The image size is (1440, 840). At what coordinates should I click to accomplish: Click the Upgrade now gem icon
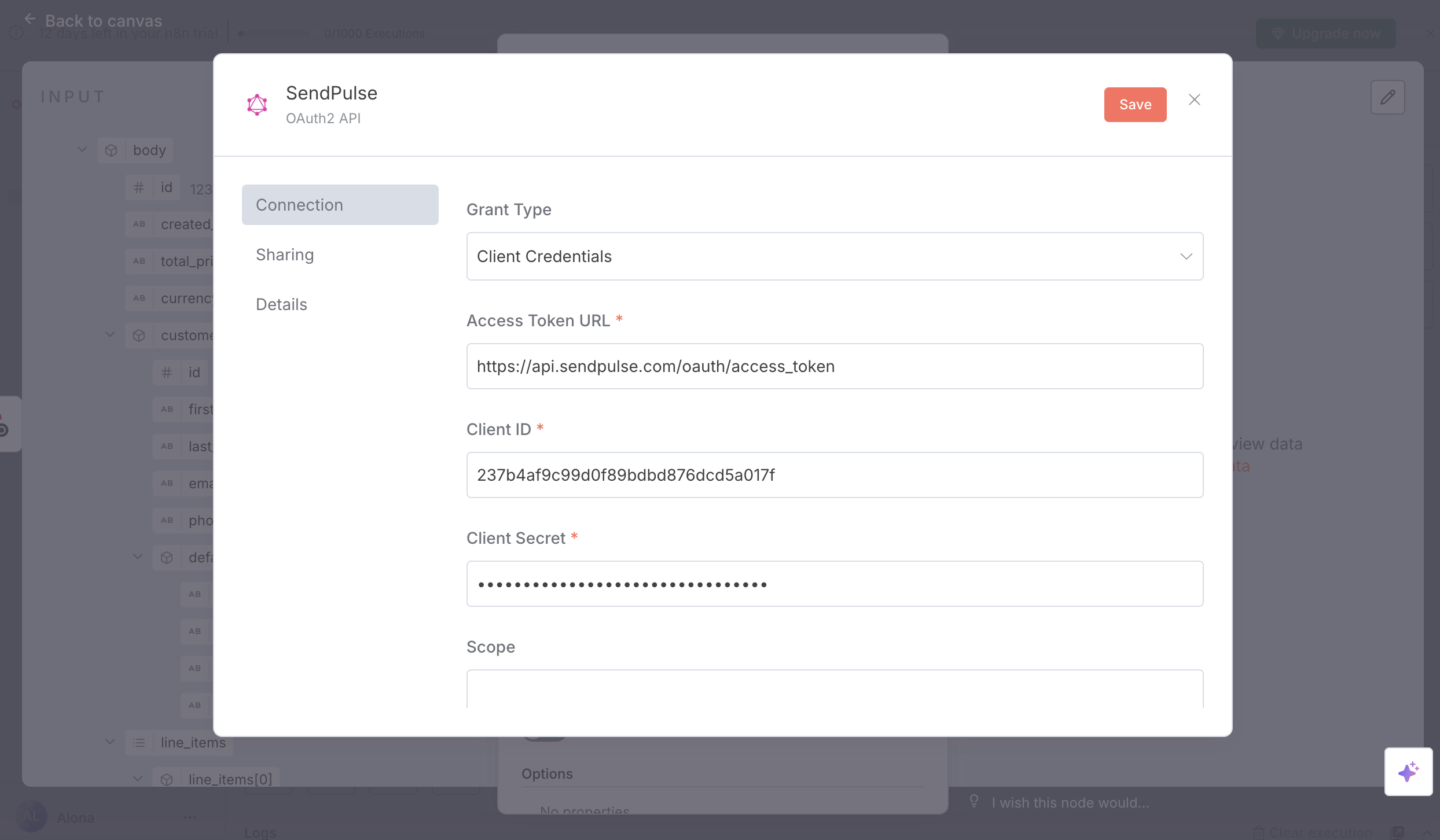pos(1277,34)
